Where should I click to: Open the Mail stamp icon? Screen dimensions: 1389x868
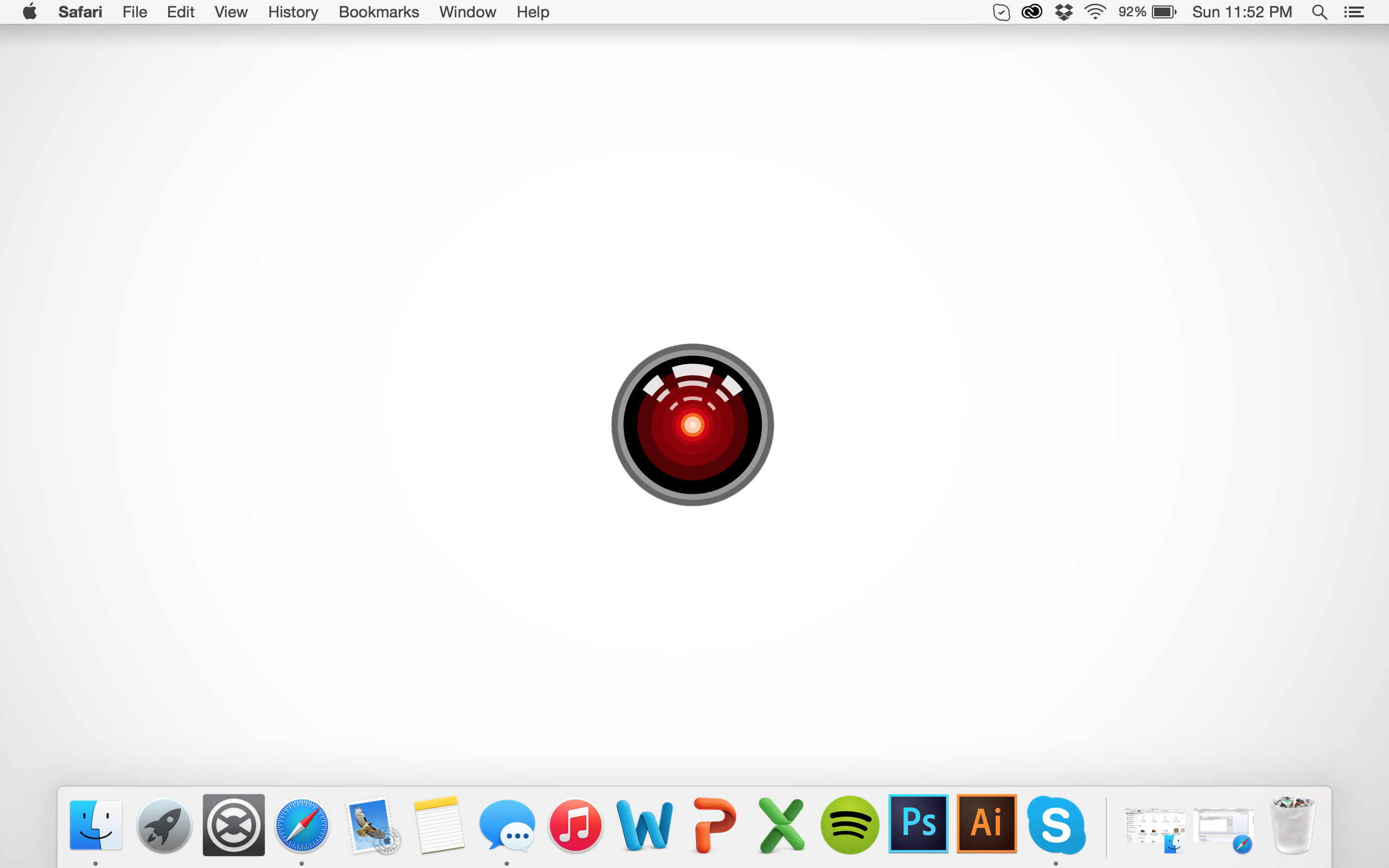point(371,826)
